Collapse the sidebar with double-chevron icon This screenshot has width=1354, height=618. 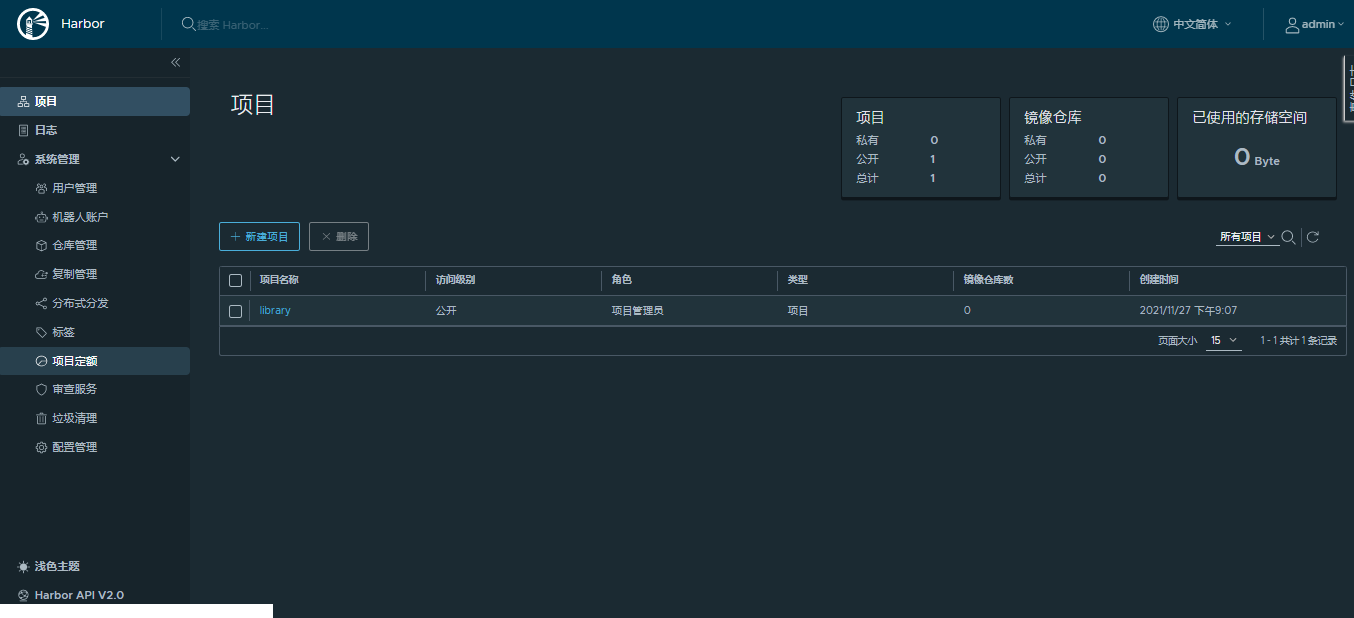[x=175, y=62]
